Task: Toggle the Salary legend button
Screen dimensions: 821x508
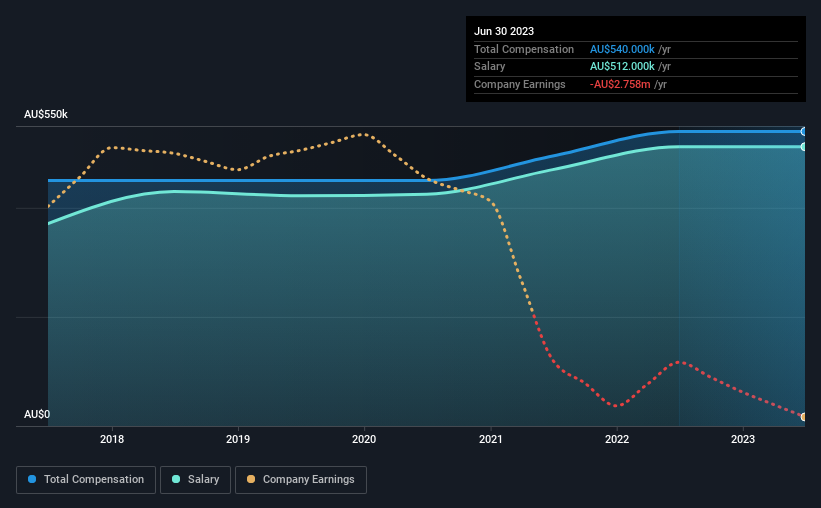Action: [195, 480]
